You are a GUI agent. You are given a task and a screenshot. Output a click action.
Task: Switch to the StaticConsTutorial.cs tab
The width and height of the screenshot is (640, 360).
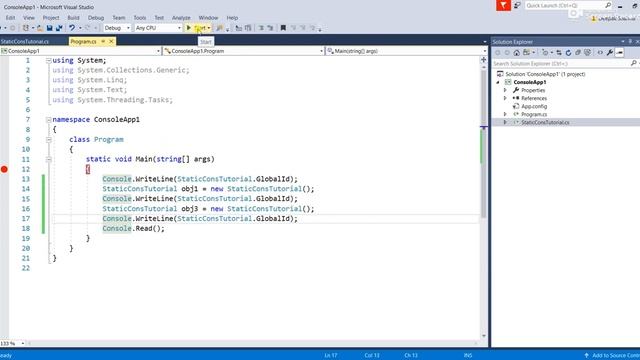pyautogui.click(x=24, y=42)
